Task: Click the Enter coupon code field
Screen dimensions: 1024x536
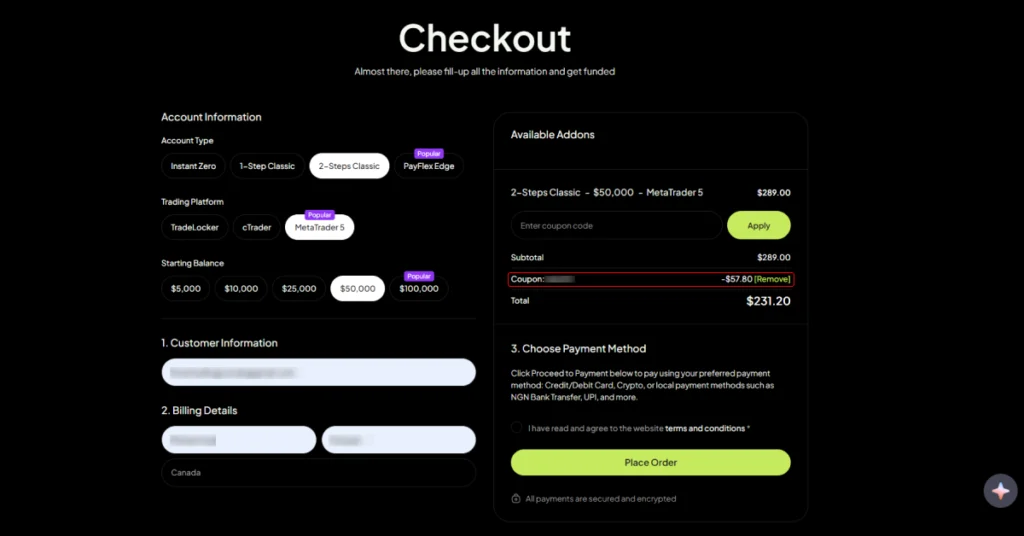Action: (616, 225)
